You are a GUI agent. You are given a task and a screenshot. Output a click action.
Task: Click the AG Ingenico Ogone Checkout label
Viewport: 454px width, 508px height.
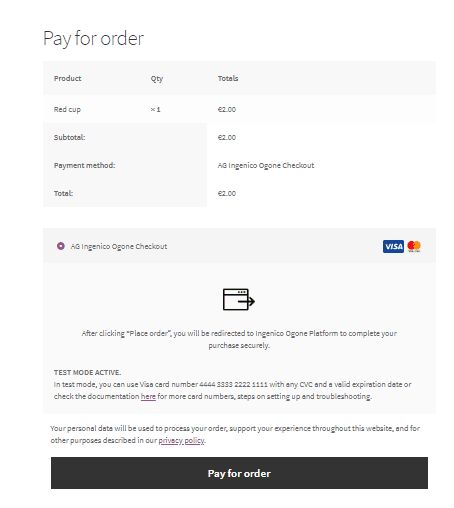[119, 246]
